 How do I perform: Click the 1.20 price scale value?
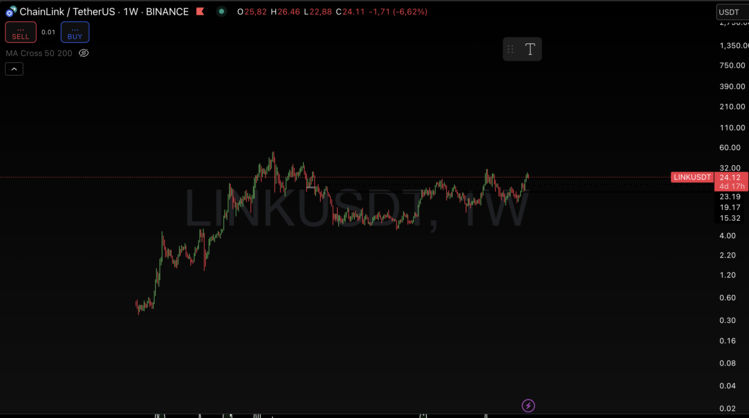[728, 275]
